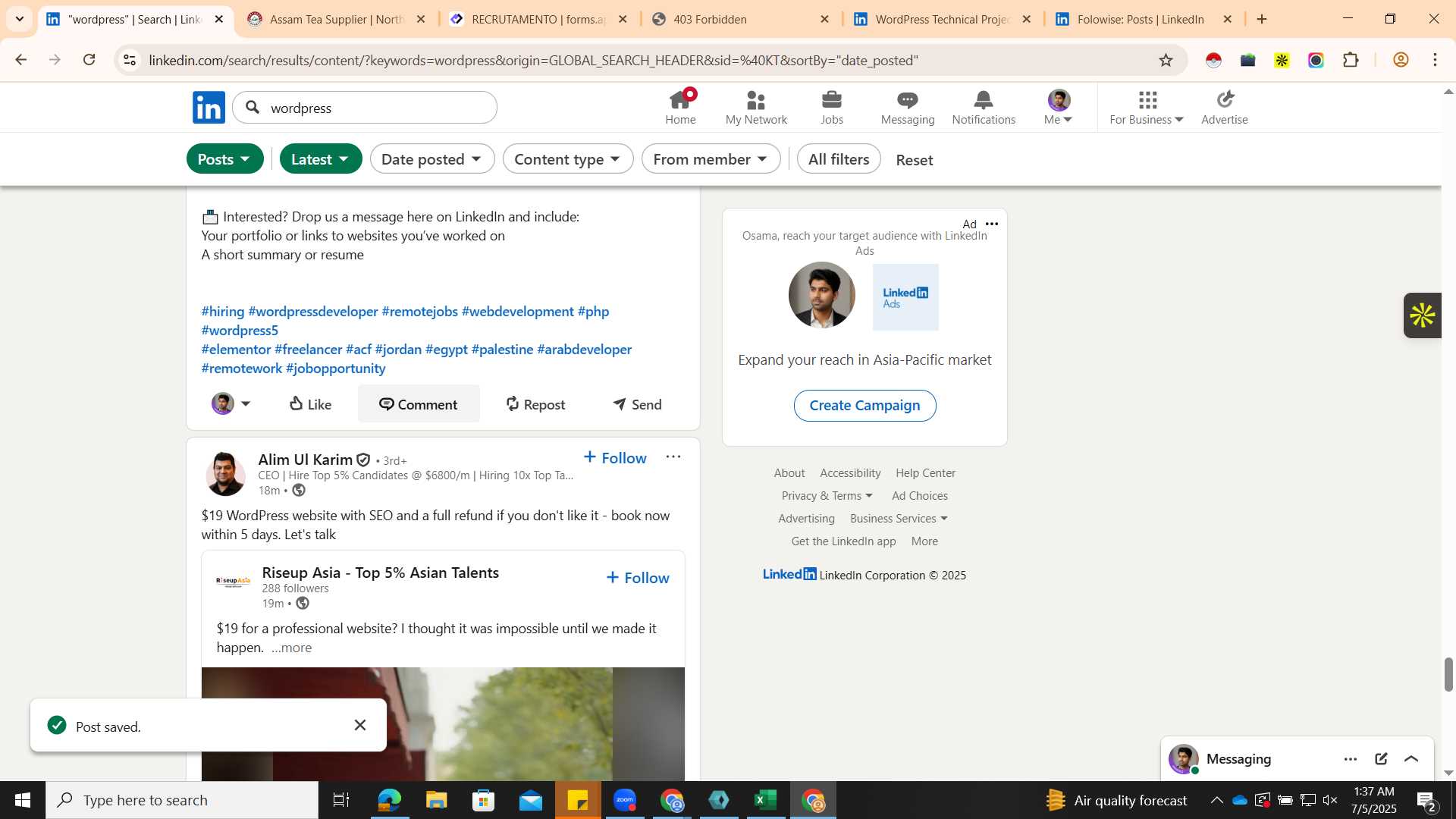
Task: Expand the Me profile menu
Action: coord(1059,107)
